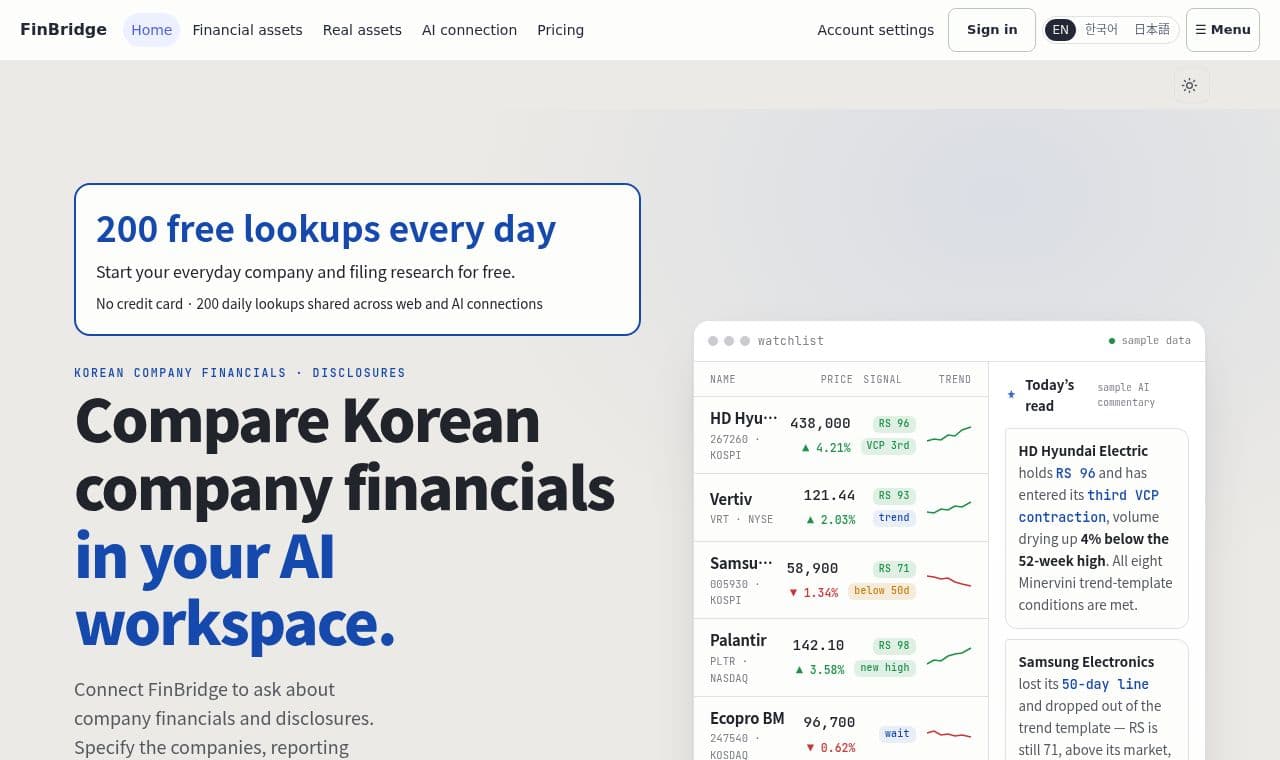Open the hamburger Menu button

point(1222,30)
